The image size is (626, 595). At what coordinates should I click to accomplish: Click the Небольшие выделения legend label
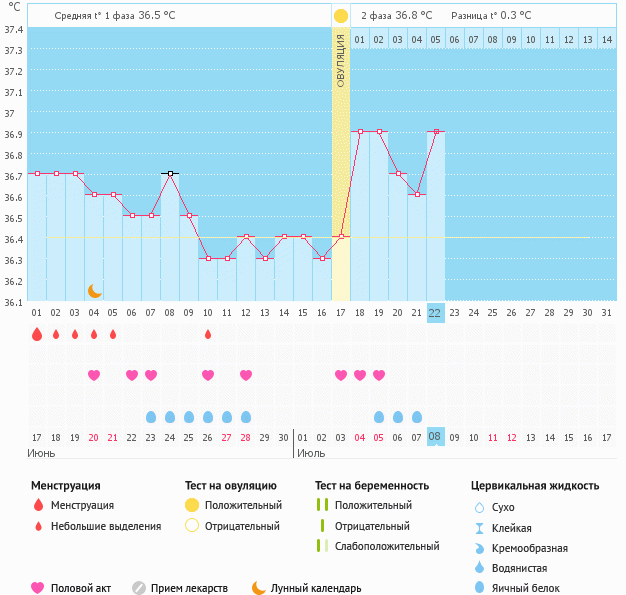[106, 526]
